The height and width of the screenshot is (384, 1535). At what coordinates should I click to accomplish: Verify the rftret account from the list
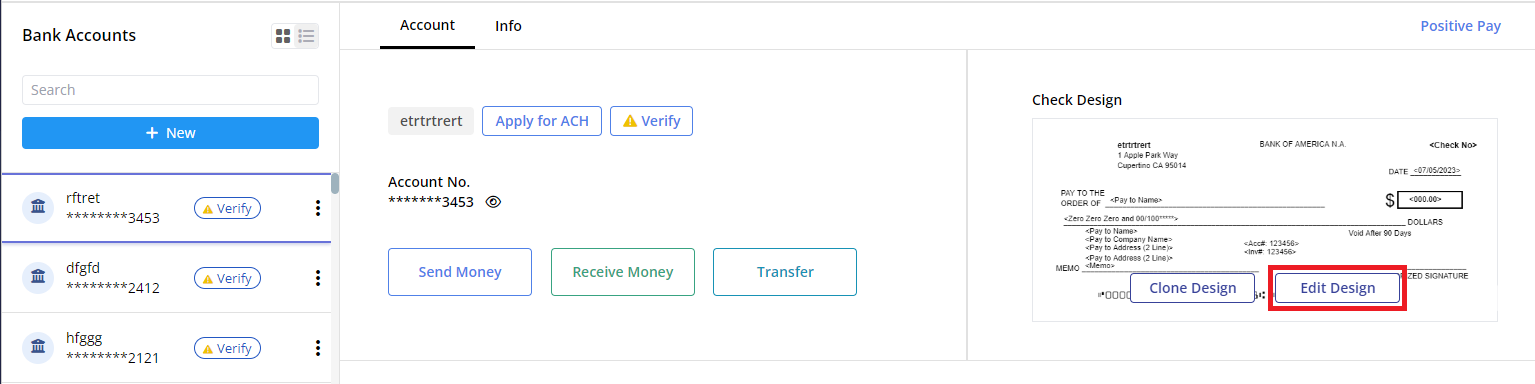tap(227, 208)
